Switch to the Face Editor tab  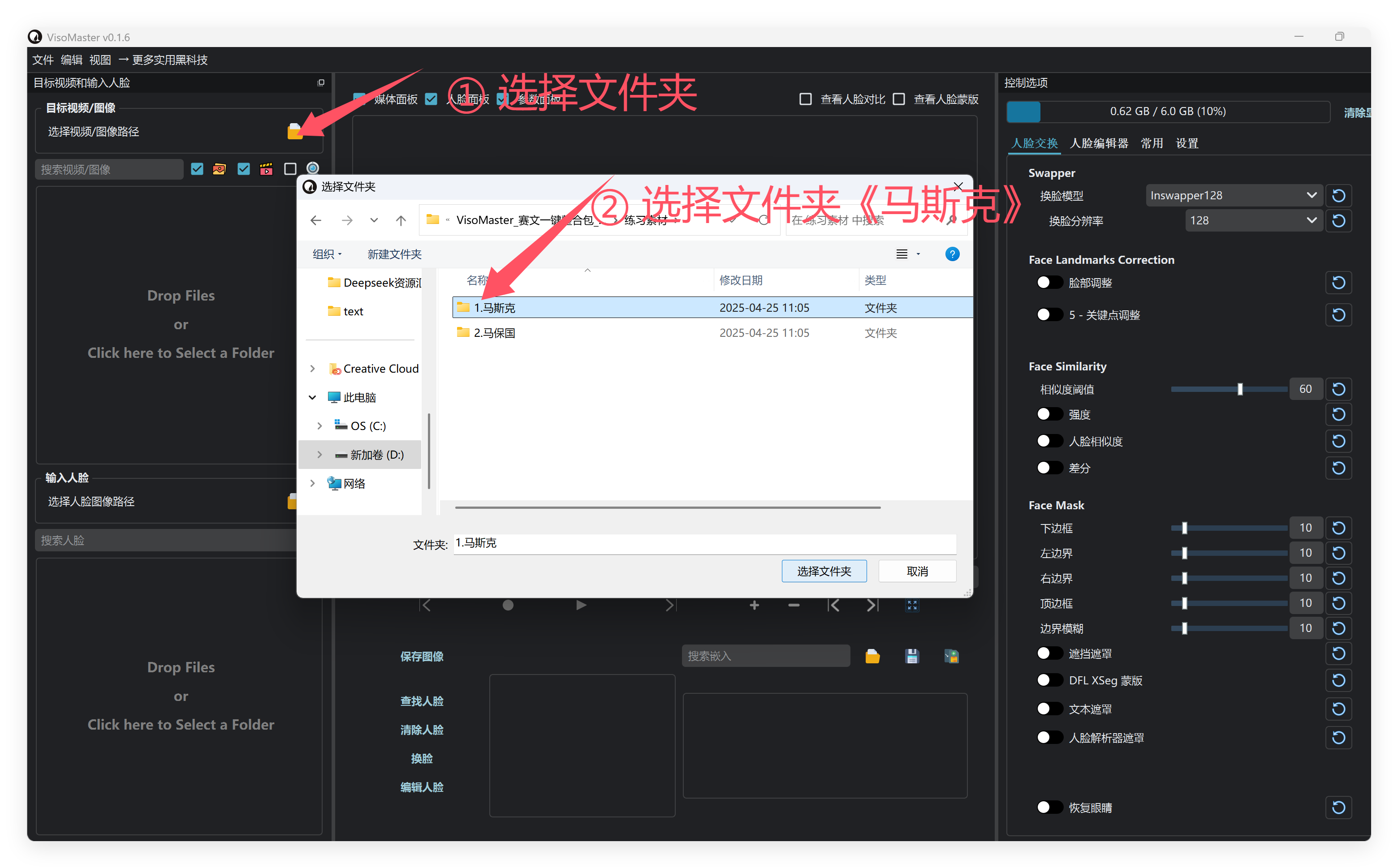click(x=1099, y=143)
